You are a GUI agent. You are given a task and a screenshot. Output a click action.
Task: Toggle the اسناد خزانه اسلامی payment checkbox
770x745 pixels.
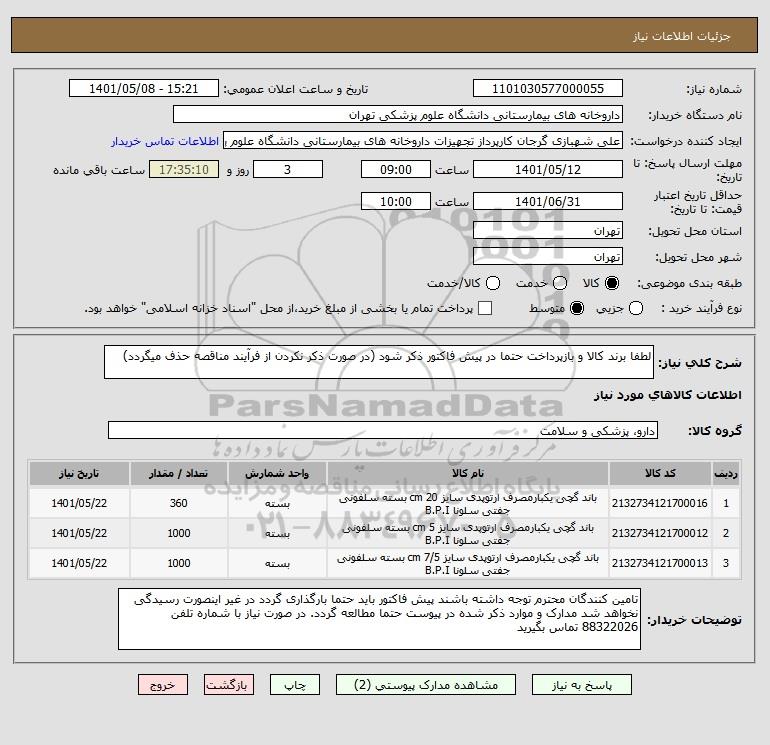click(x=485, y=308)
